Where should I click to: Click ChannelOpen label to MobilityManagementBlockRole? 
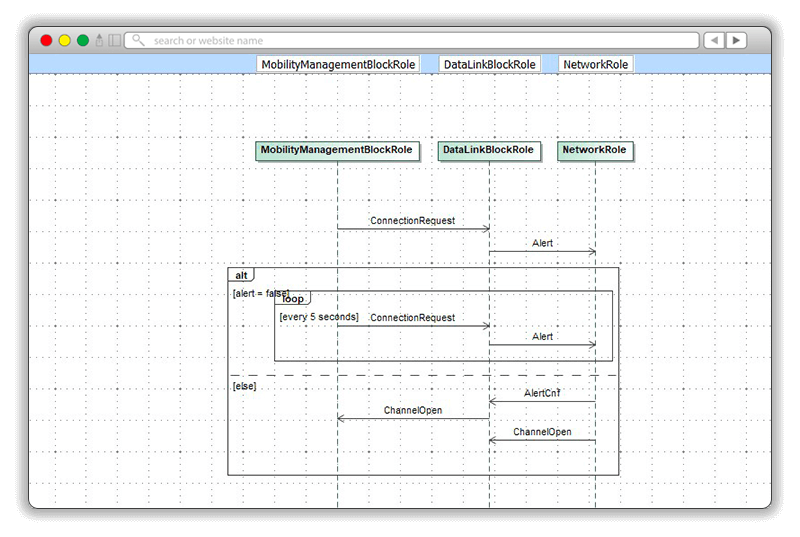pyautogui.click(x=413, y=410)
